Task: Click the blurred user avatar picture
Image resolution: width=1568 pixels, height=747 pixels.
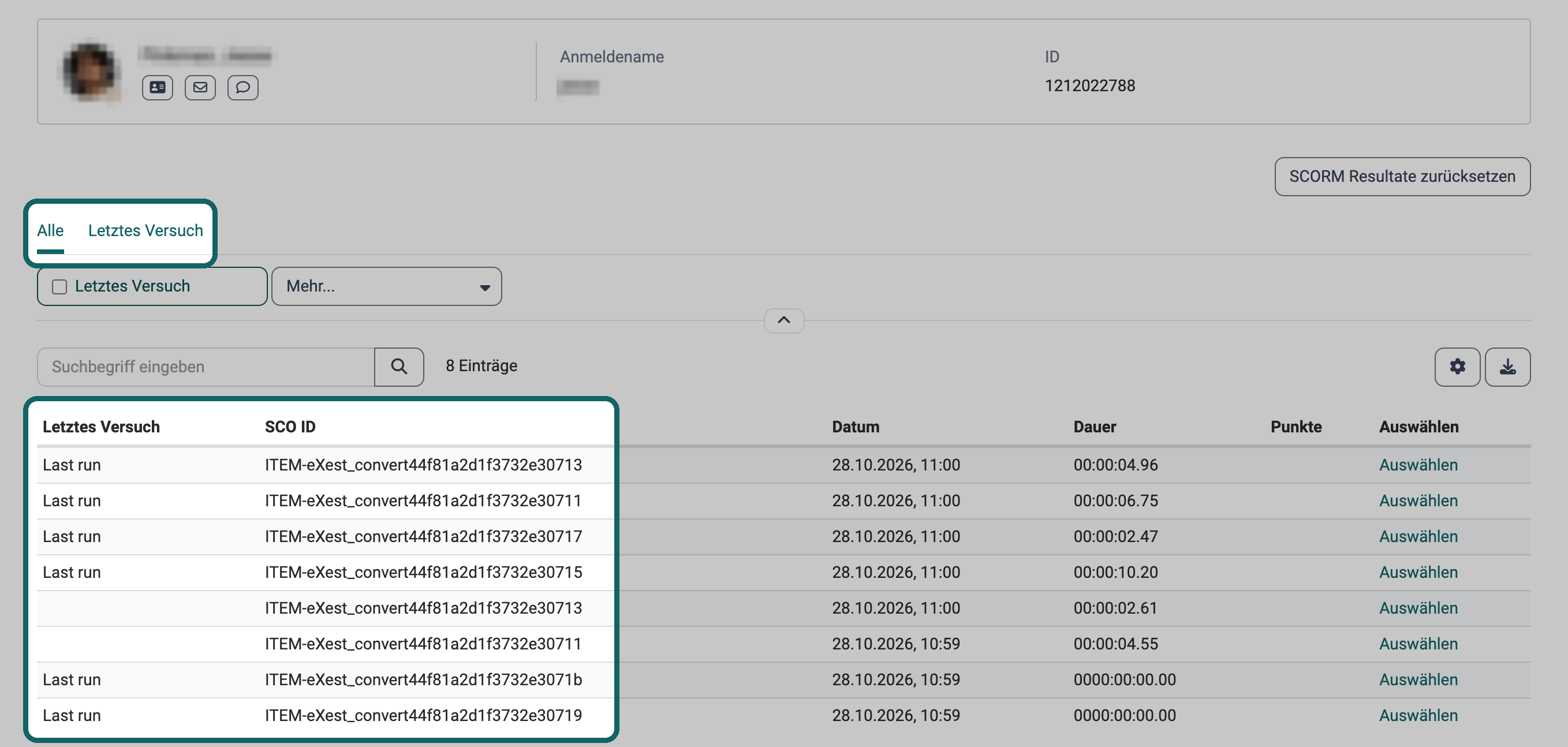Action: point(91,72)
